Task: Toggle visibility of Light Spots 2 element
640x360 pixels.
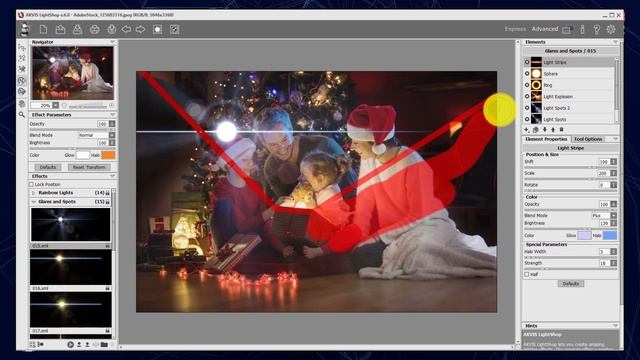Action: 527,108
